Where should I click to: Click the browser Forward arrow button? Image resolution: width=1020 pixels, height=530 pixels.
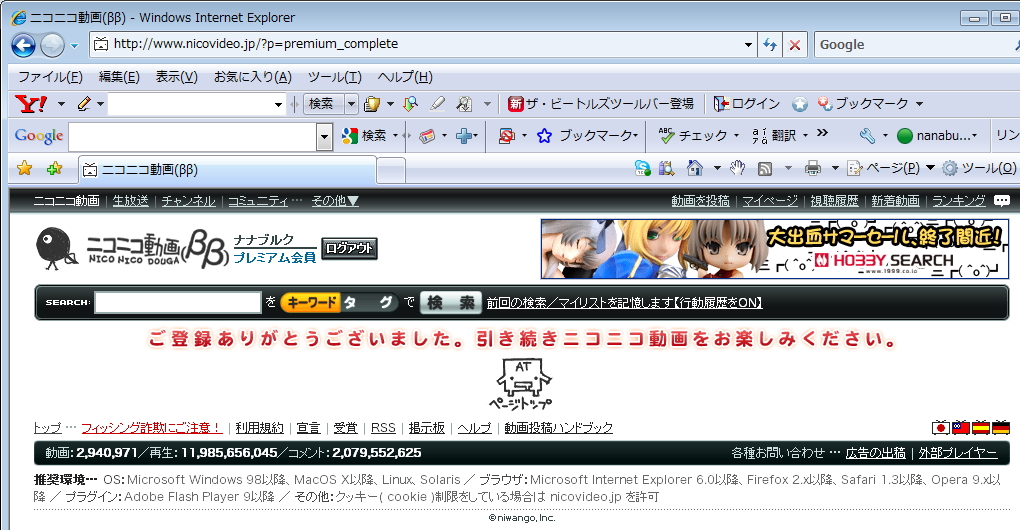click(x=52, y=45)
